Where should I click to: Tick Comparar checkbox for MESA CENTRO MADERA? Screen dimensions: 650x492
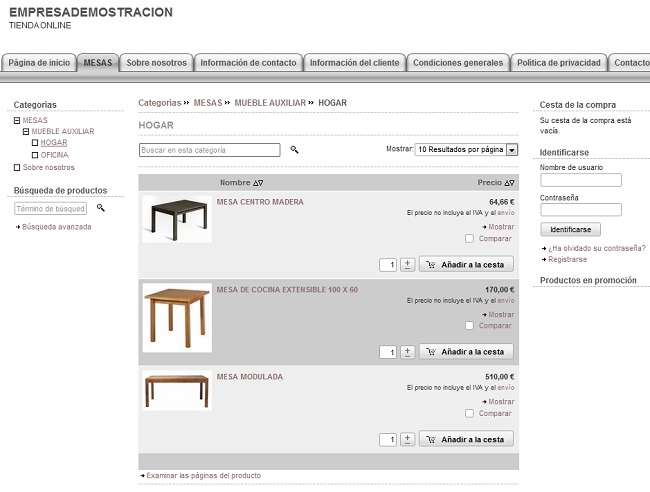(x=469, y=239)
